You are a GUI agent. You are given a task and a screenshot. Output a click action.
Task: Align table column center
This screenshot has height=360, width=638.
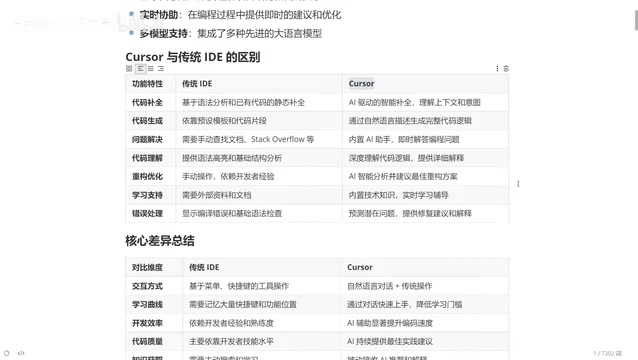(x=151, y=69)
